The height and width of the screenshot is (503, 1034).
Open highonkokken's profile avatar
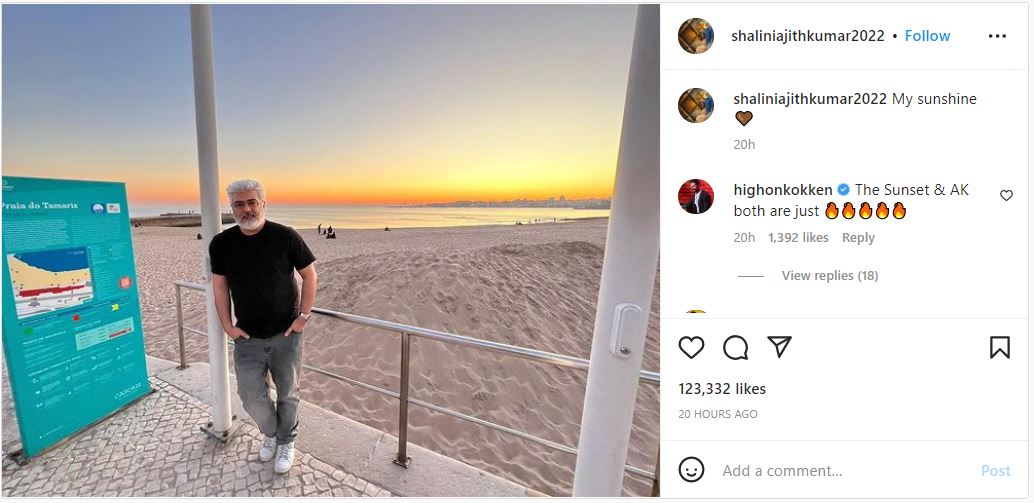696,196
